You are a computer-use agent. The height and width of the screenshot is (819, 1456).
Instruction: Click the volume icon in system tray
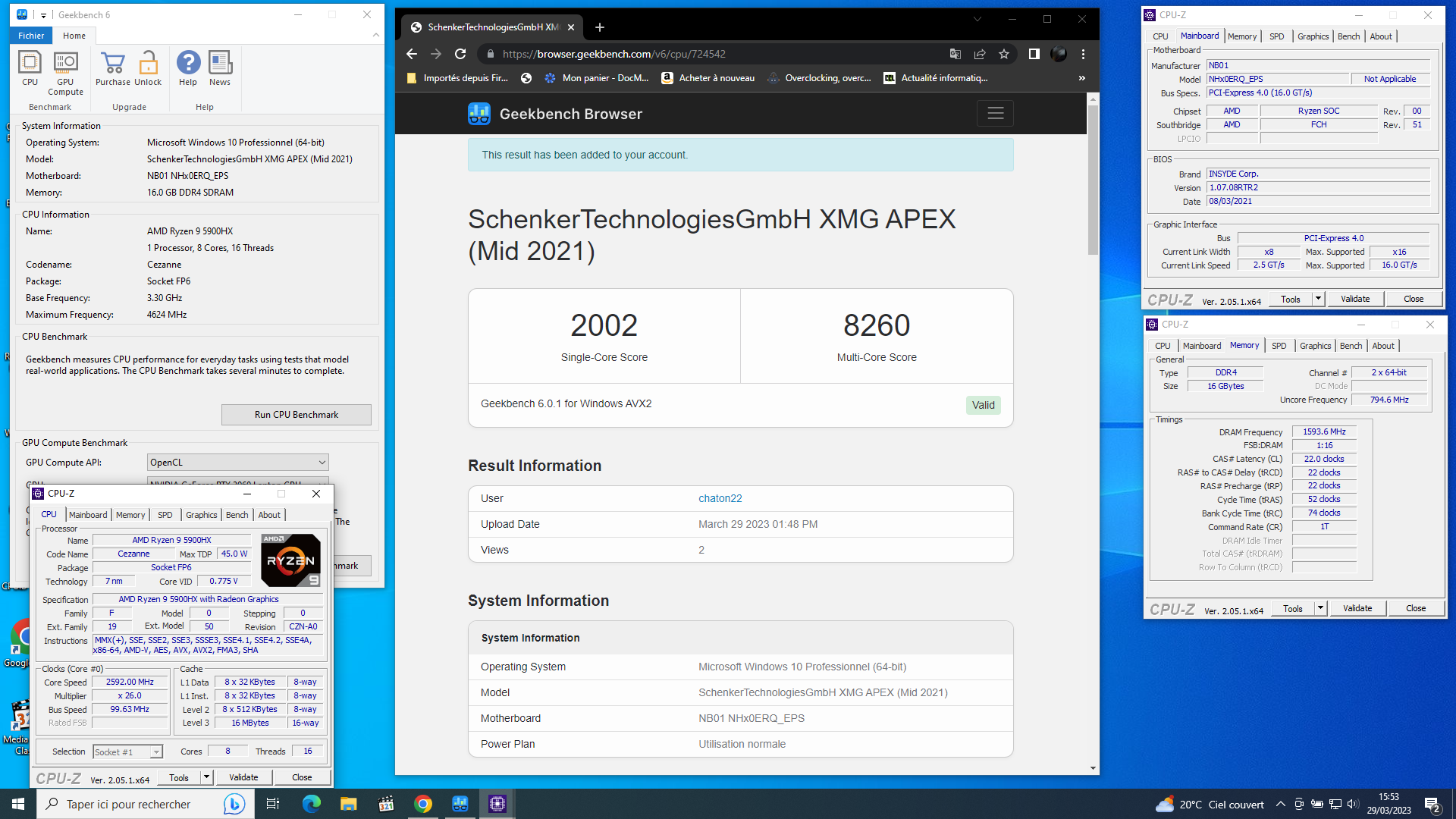point(1354,805)
